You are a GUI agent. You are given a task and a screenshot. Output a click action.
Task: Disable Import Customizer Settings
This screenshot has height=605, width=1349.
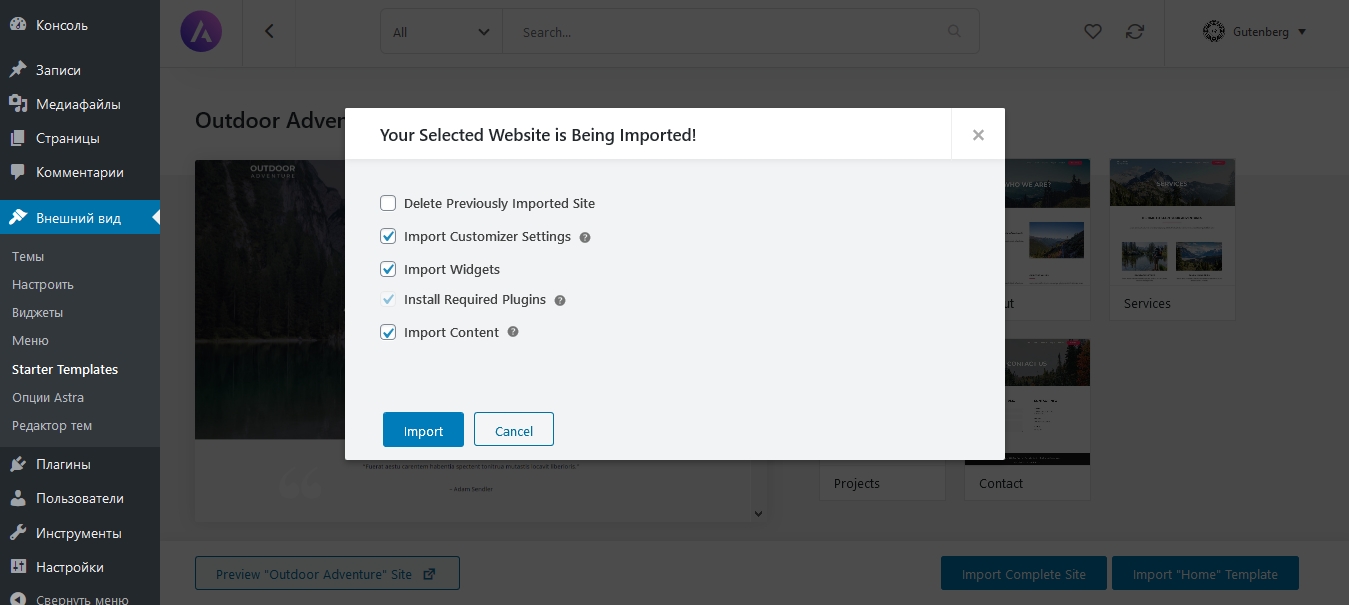(x=388, y=236)
